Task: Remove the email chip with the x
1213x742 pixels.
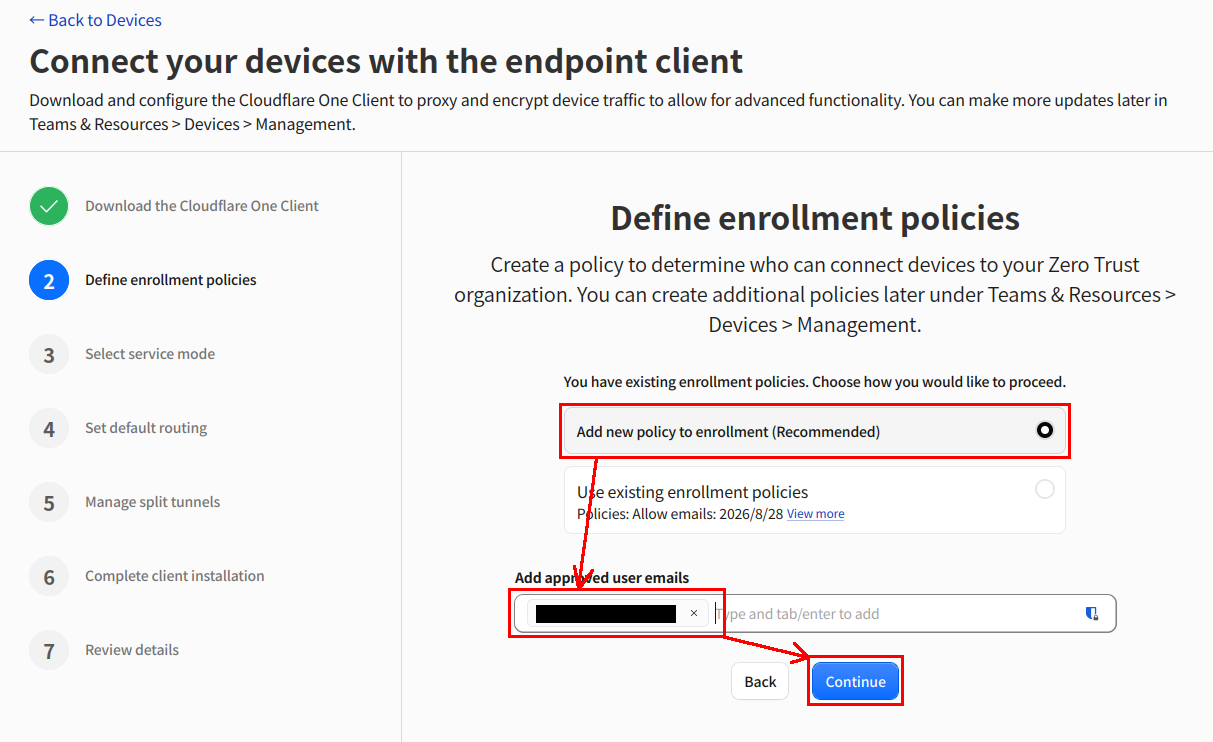Action: click(694, 614)
